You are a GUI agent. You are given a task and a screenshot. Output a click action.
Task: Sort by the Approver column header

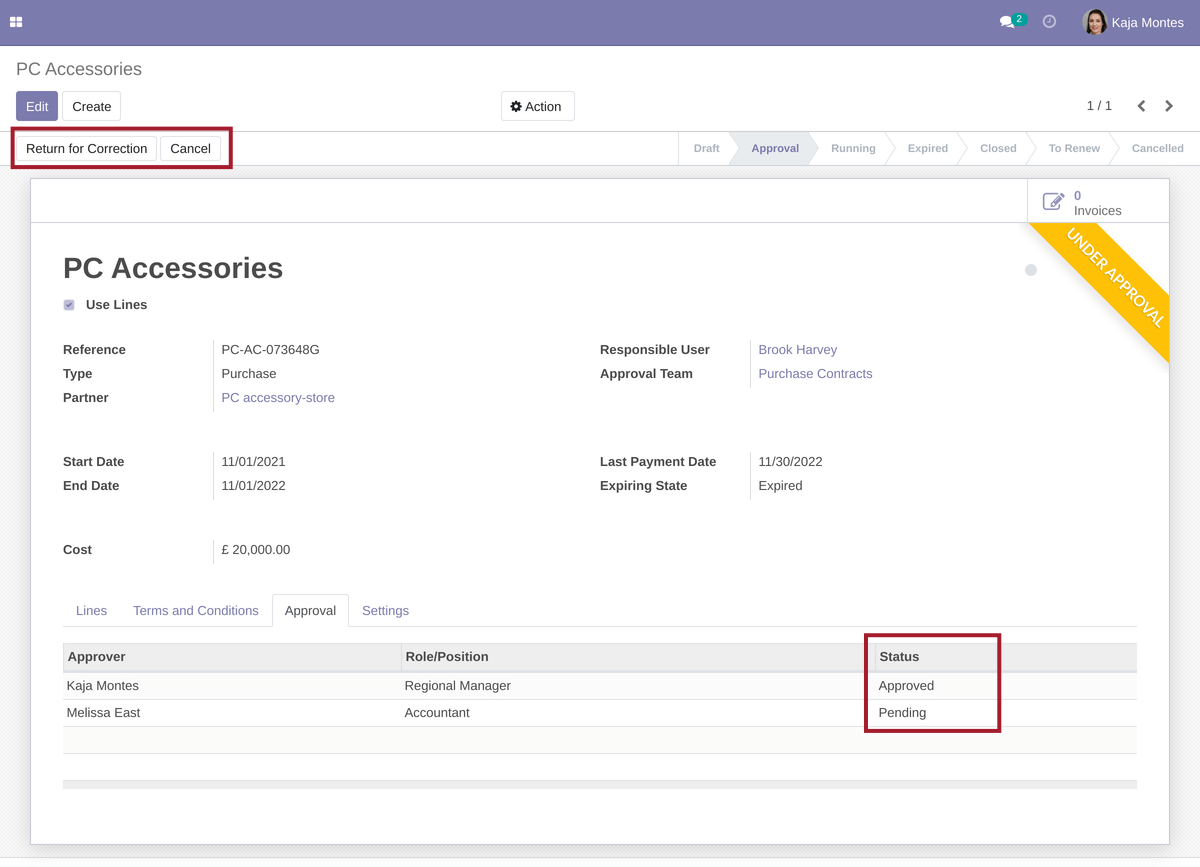click(x=97, y=657)
